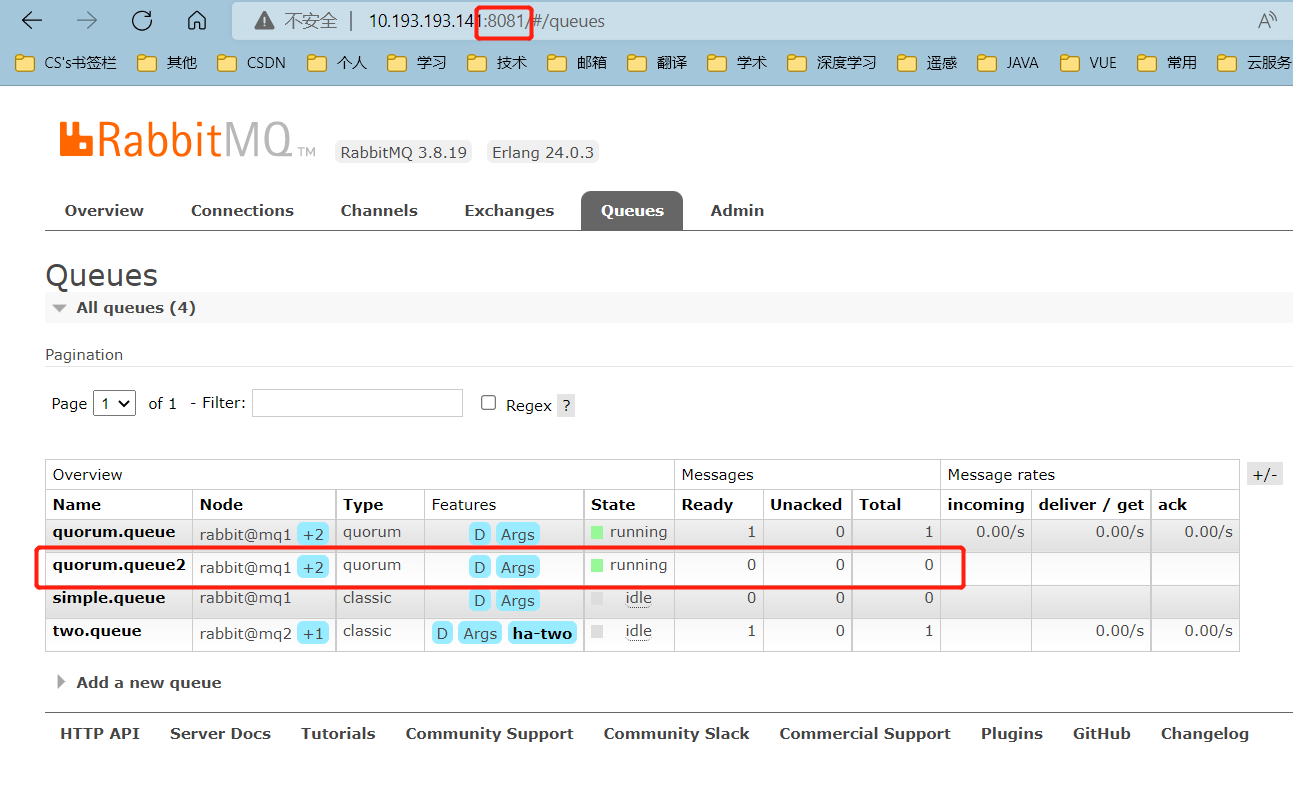Screen dimensions: 1293x785
Task: Switch to the Exchanges tab
Action: tap(509, 210)
